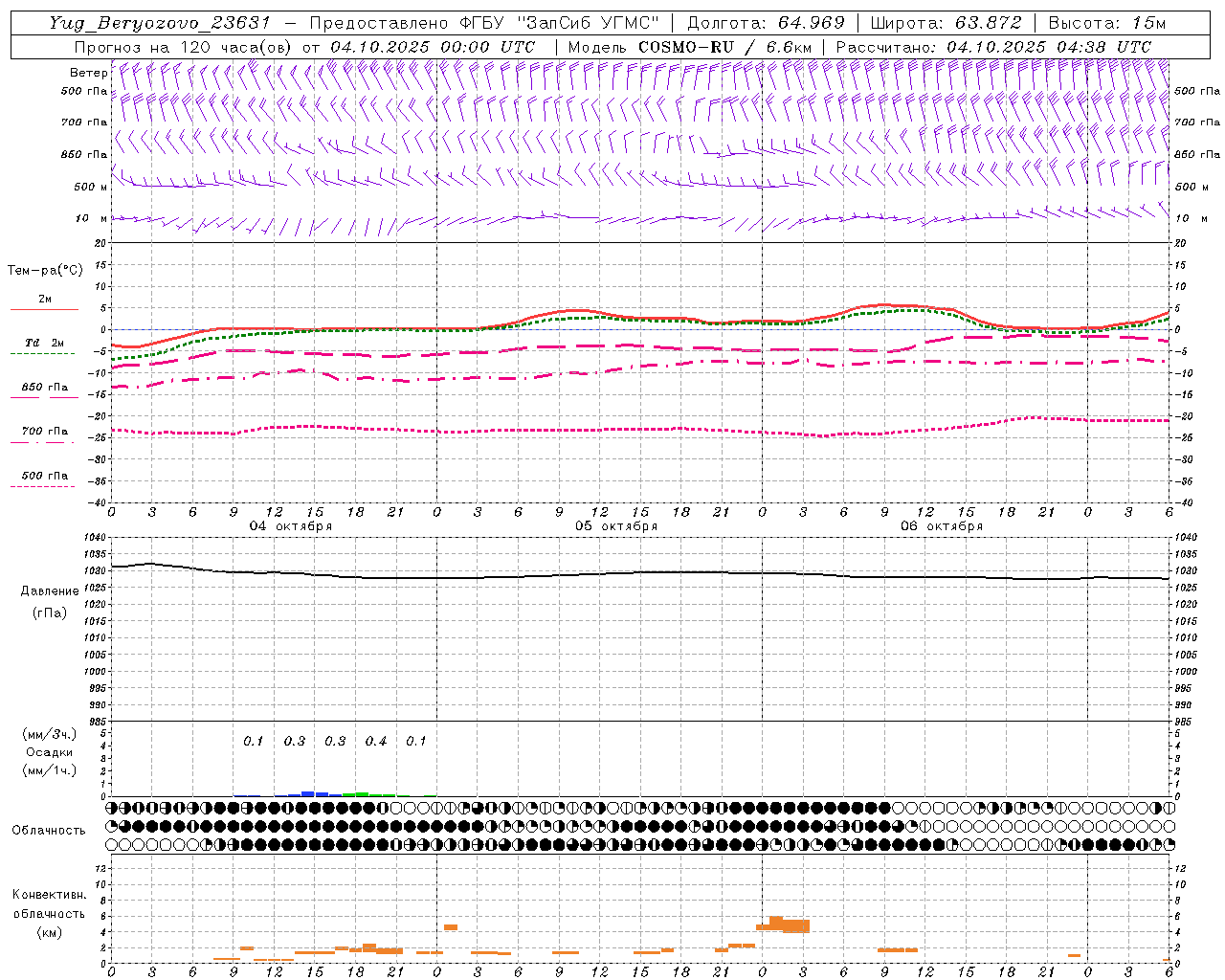Click the "Рассчитано: 04.10.2025 04:38 UTC" timestamp
Image resolution: width=1225 pixels, height=980 pixels.
click(993, 47)
